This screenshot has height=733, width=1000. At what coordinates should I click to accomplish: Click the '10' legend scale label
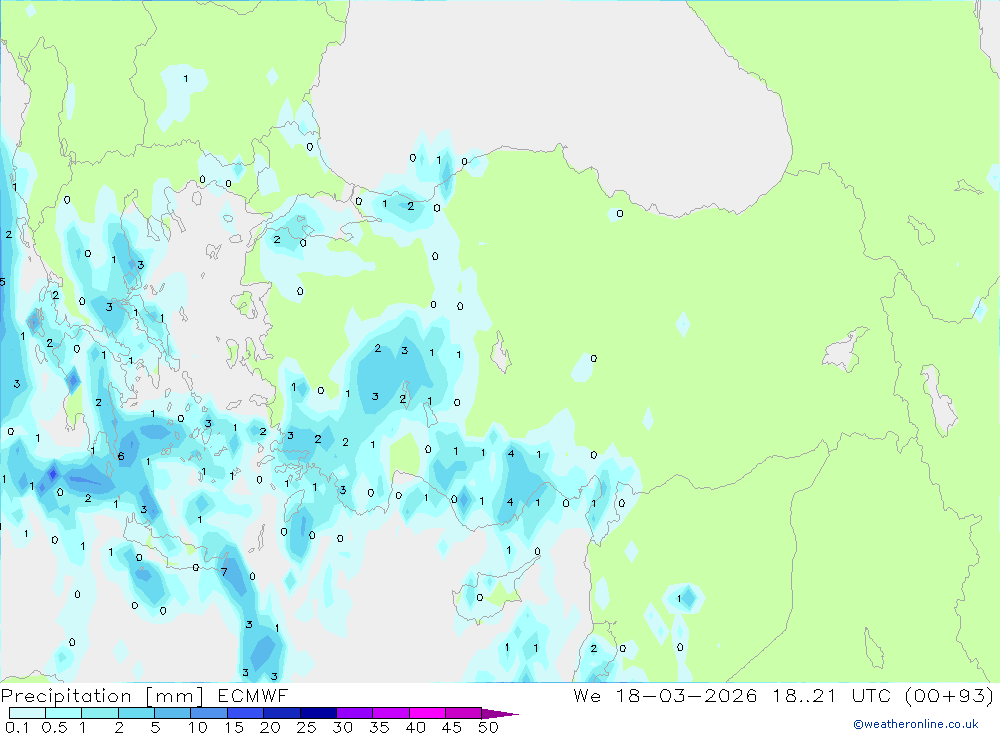(x=198, y=727)
